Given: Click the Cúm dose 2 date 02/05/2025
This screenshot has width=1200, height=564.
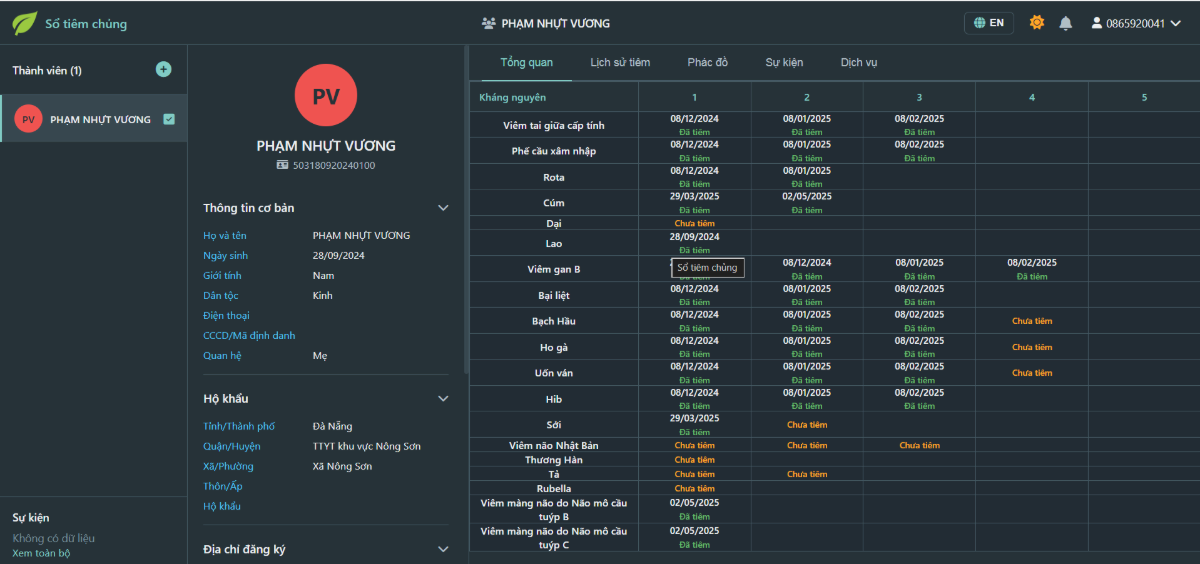Looking at the screenshot, I should (x=807, y=196).
